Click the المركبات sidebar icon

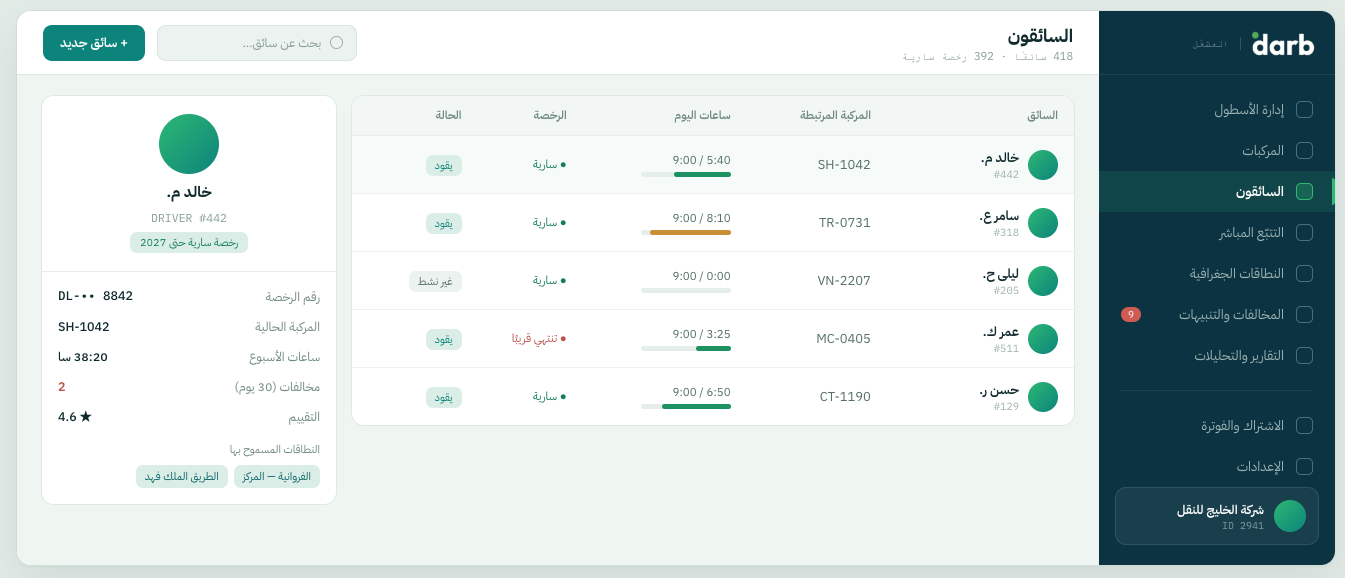click(1304, 151)
